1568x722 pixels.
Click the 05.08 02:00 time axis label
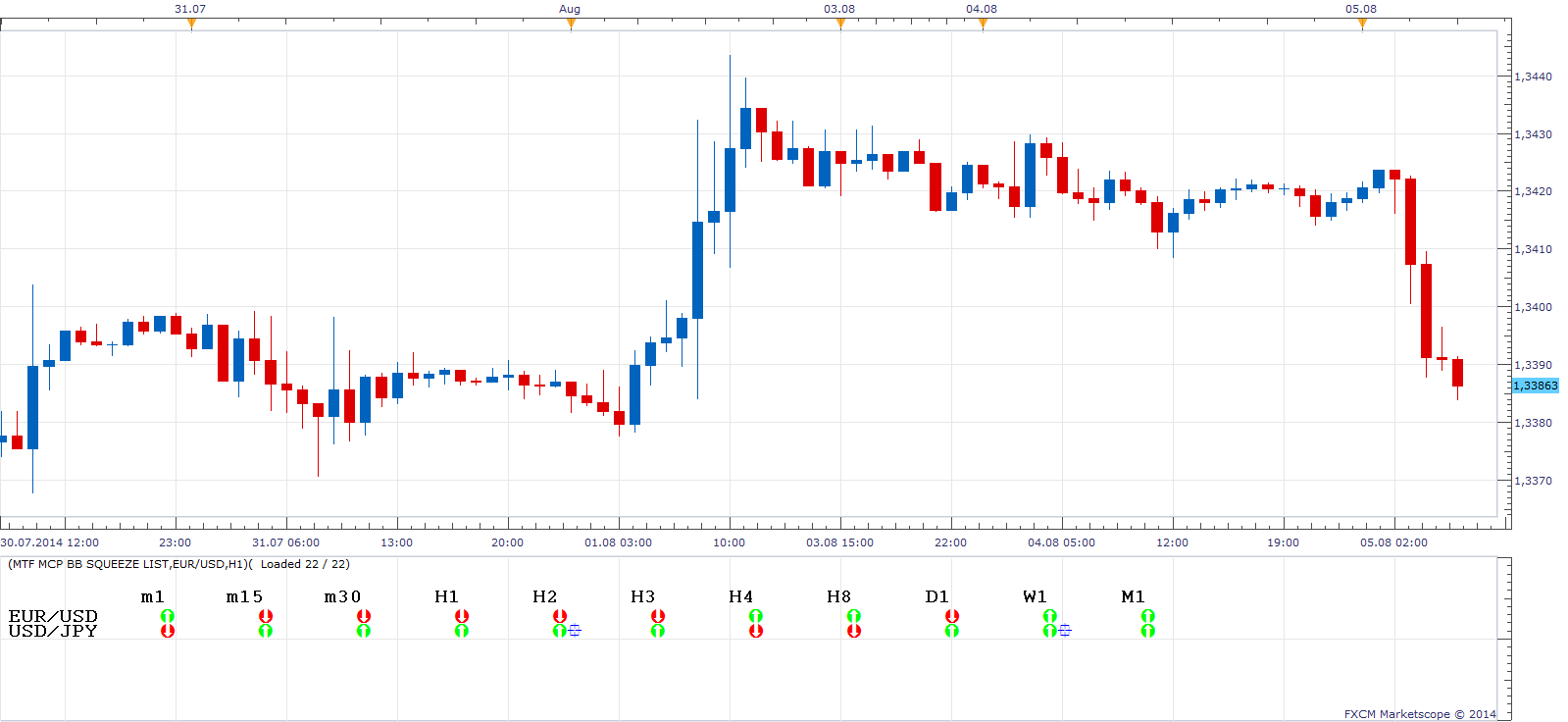point(1393,542)
